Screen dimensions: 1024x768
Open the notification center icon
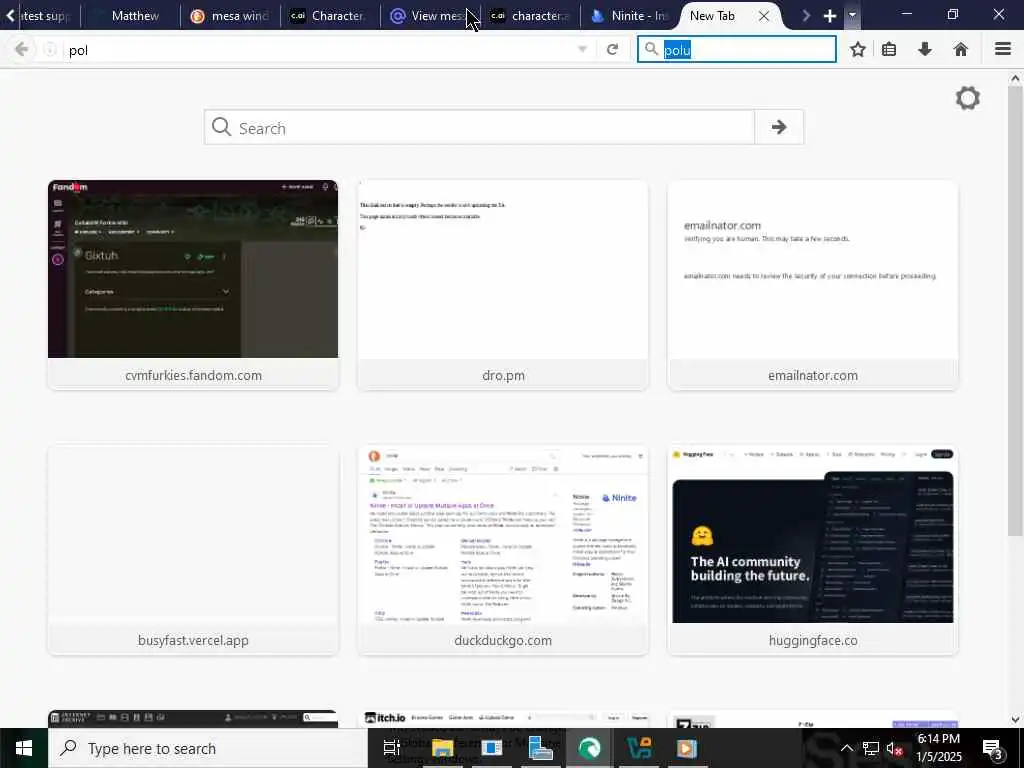coord(992,748)
